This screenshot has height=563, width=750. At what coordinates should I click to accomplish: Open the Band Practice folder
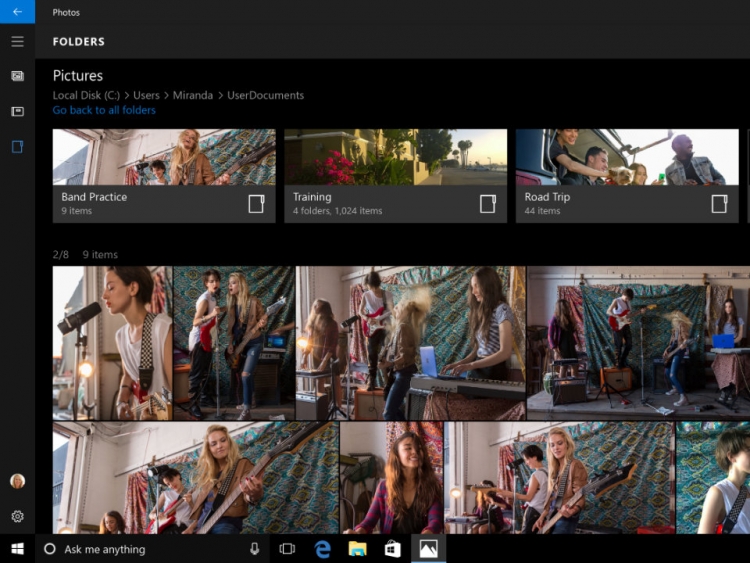tap(164, 176)
